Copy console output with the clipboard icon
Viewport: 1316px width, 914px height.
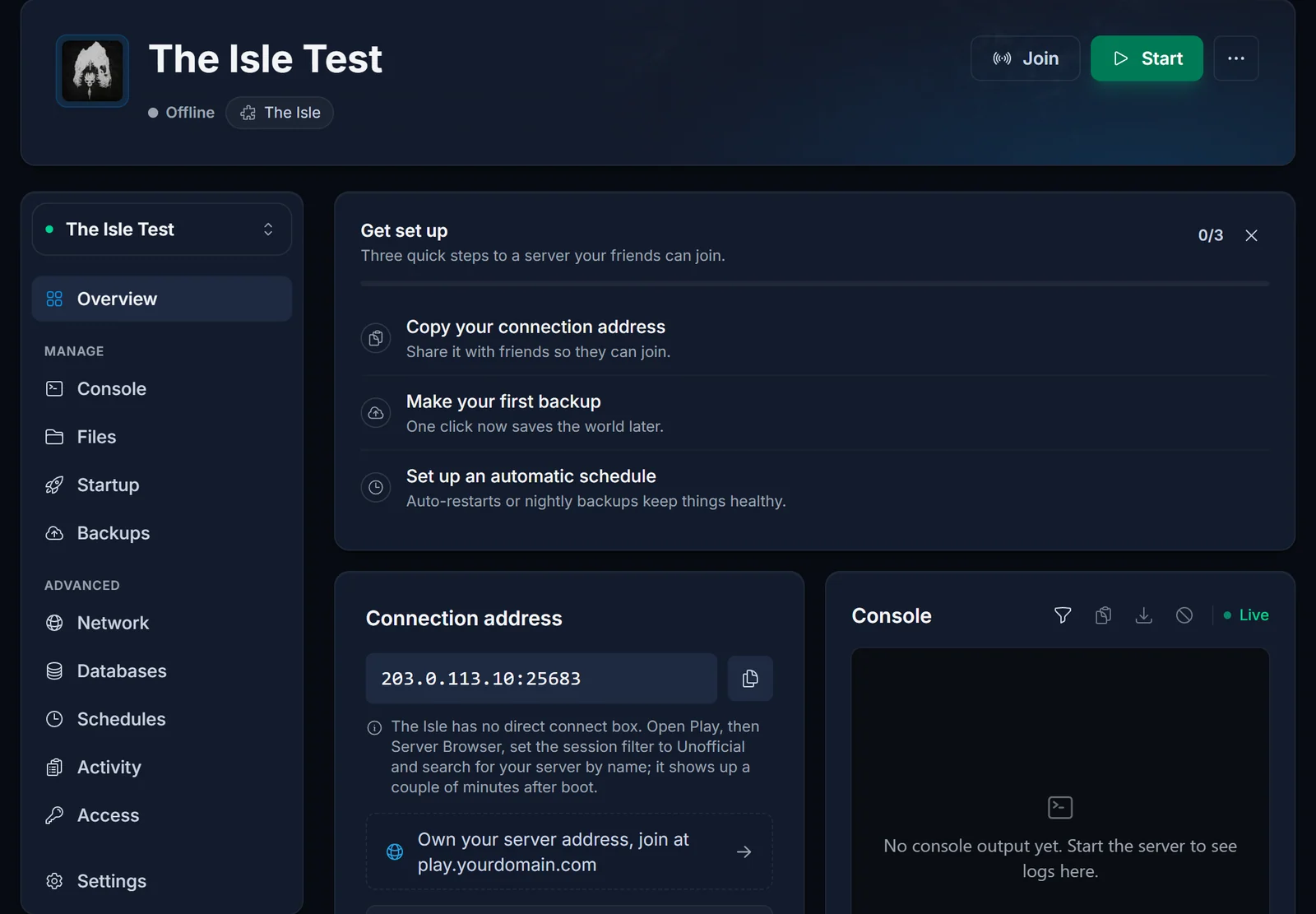(x=1103, y=615)
